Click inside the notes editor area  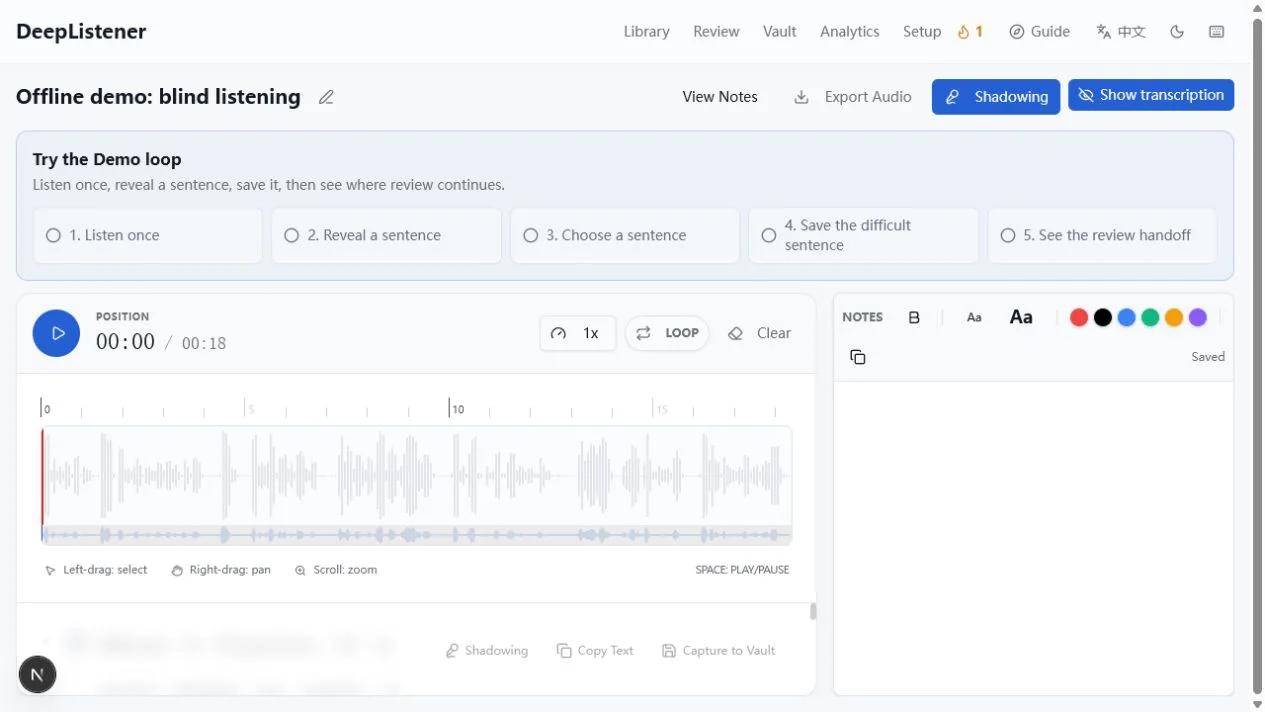[1033, 537]
